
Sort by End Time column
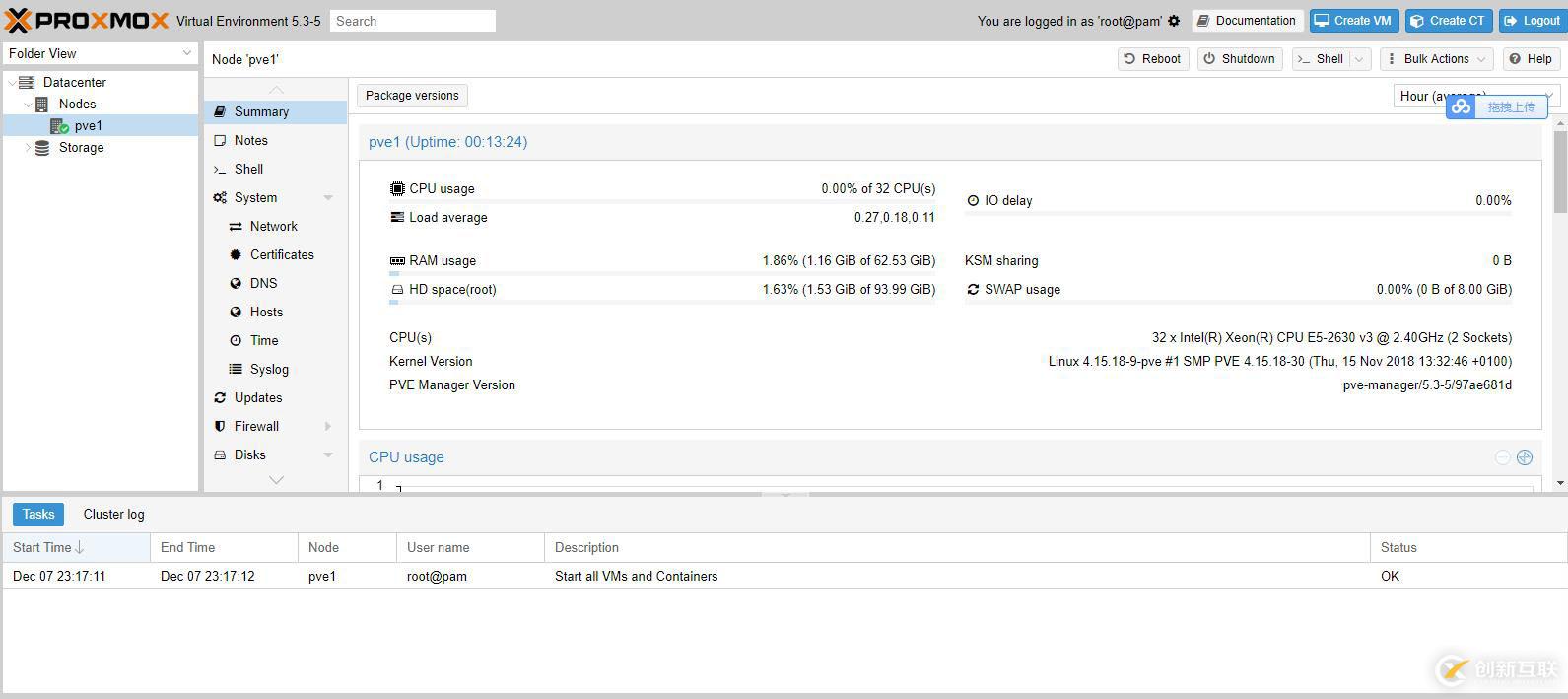pyautogui.click(x=224, y=547)
